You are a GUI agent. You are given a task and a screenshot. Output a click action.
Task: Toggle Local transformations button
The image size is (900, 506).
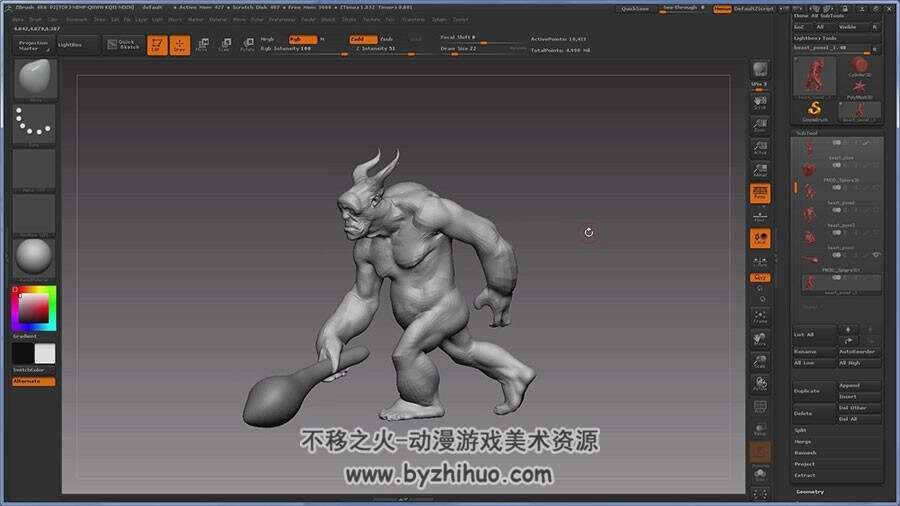[760, 239]
